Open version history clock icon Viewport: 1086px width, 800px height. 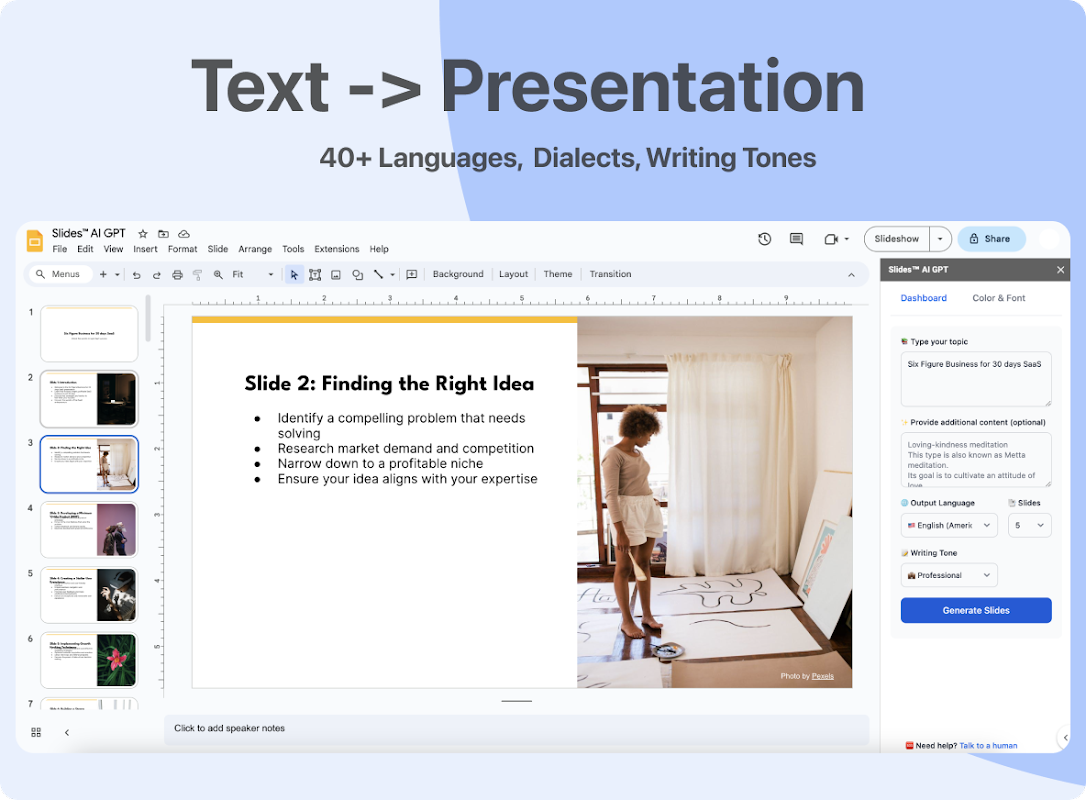(765, 239)
